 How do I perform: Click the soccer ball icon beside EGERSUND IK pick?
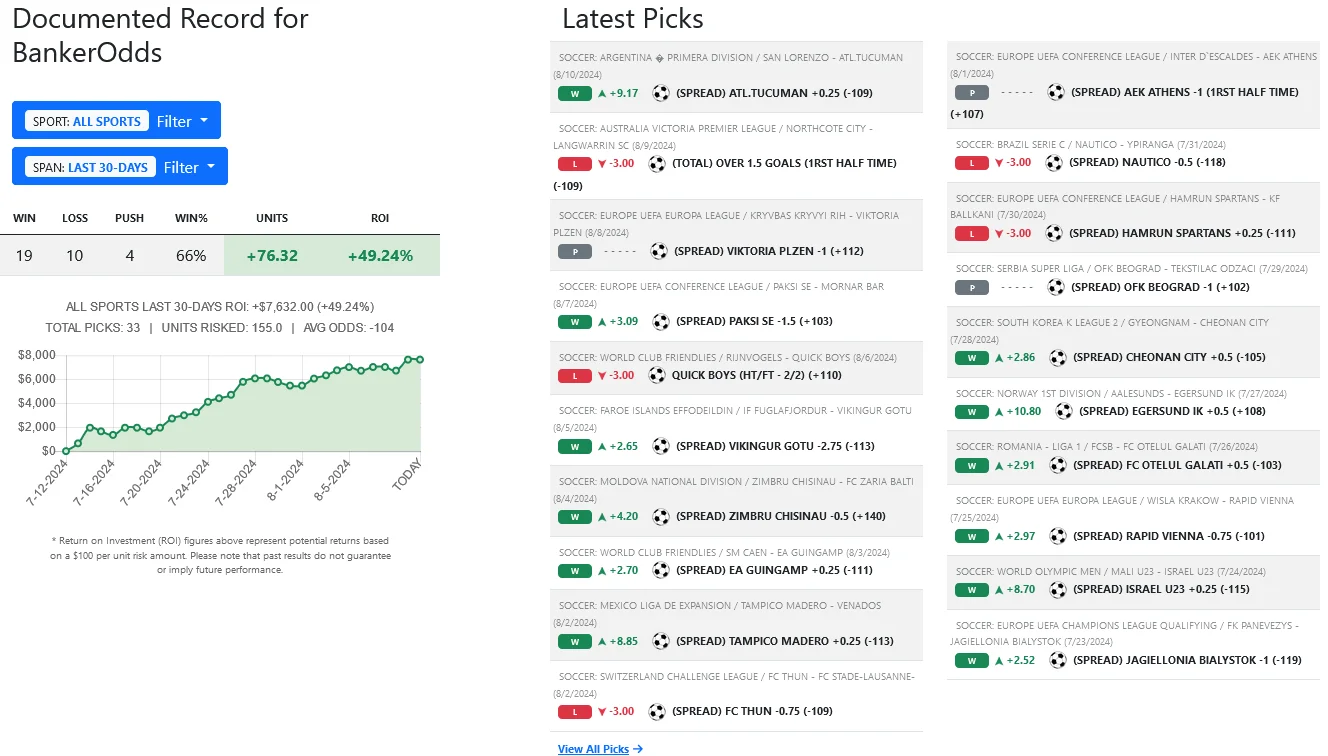coord(1064,411)
